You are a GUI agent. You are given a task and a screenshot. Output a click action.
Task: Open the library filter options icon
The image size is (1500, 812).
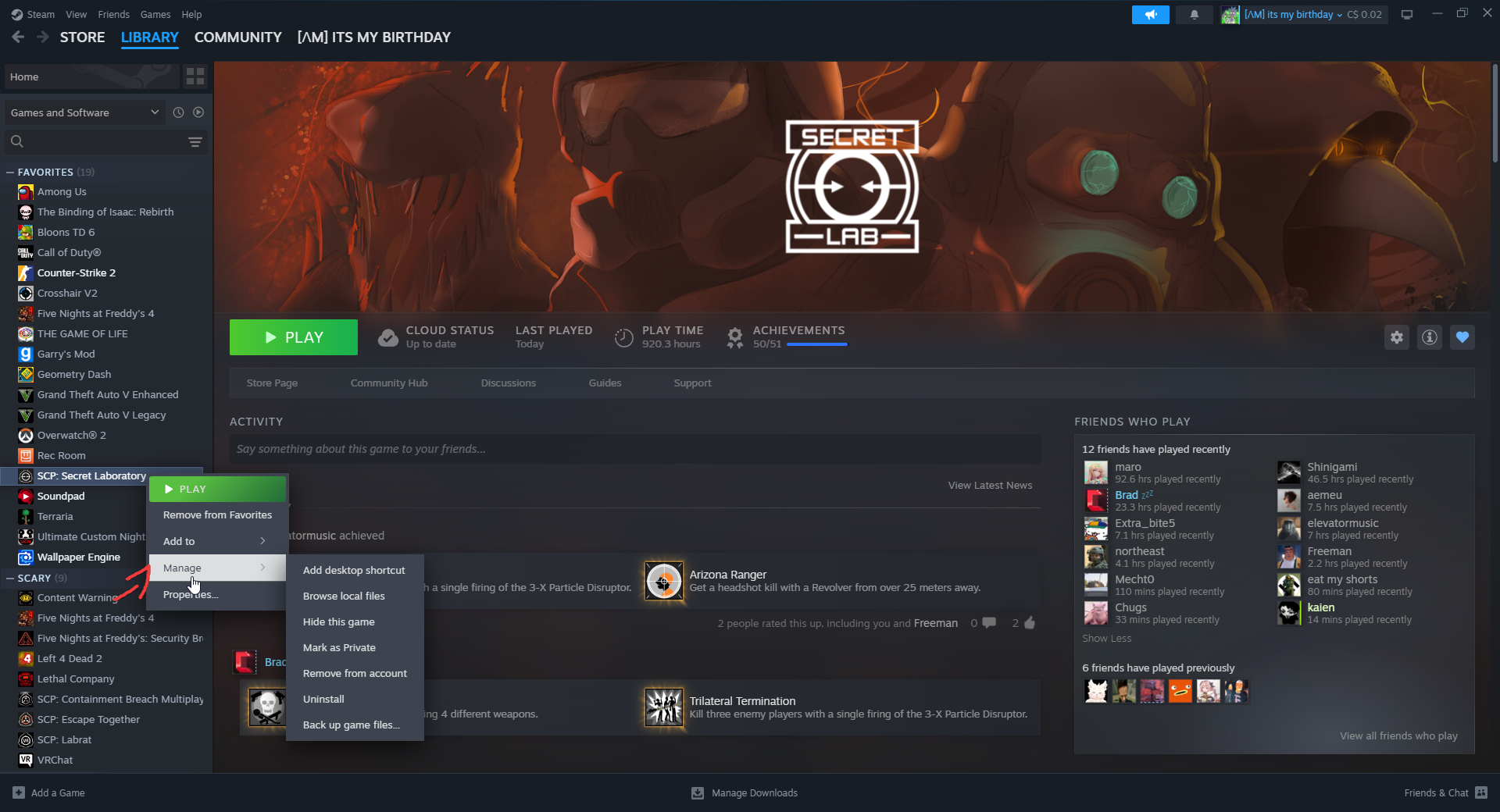(x=195, y=141)
